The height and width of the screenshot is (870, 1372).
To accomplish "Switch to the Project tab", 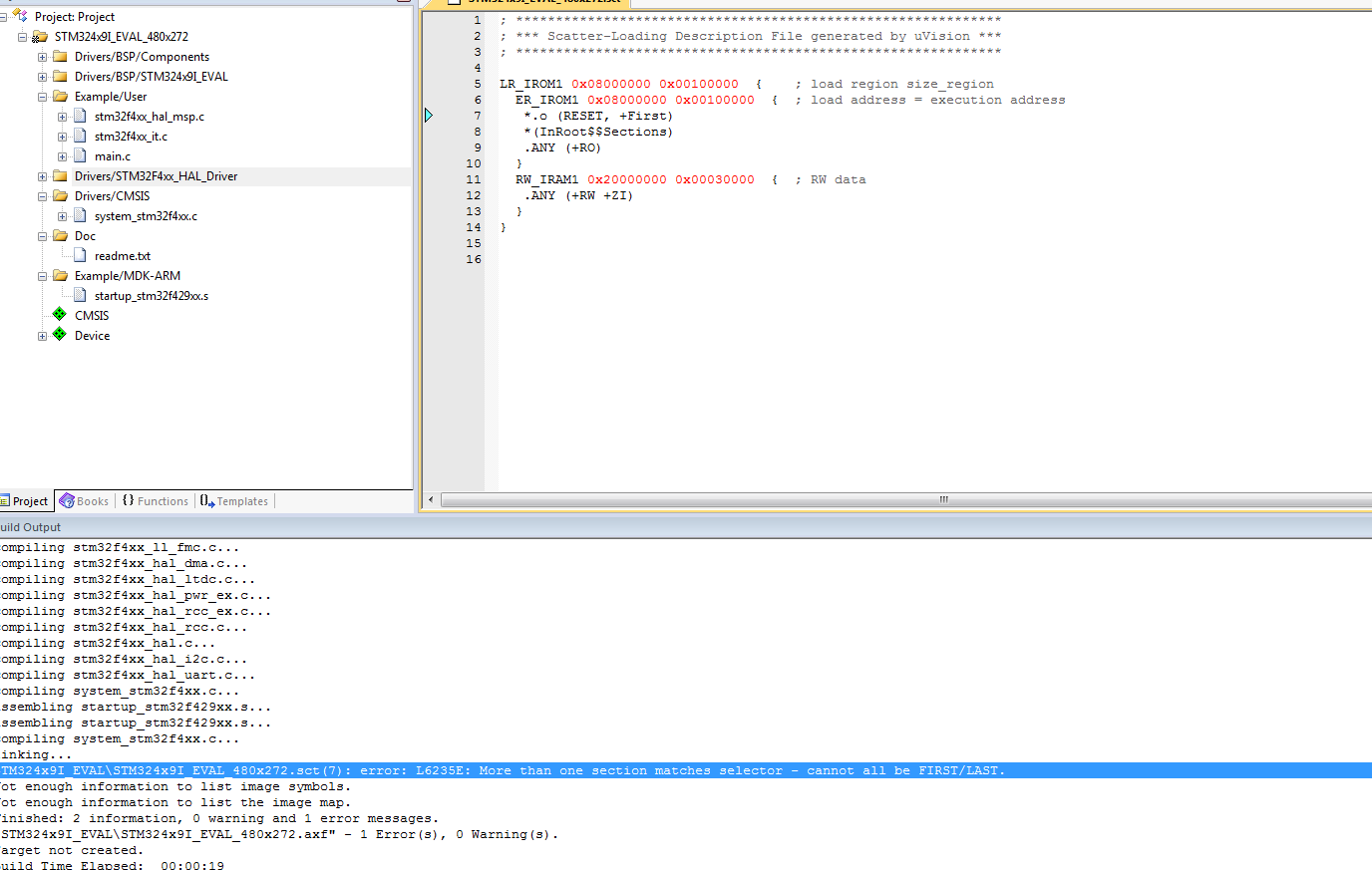I will (25, 501).
